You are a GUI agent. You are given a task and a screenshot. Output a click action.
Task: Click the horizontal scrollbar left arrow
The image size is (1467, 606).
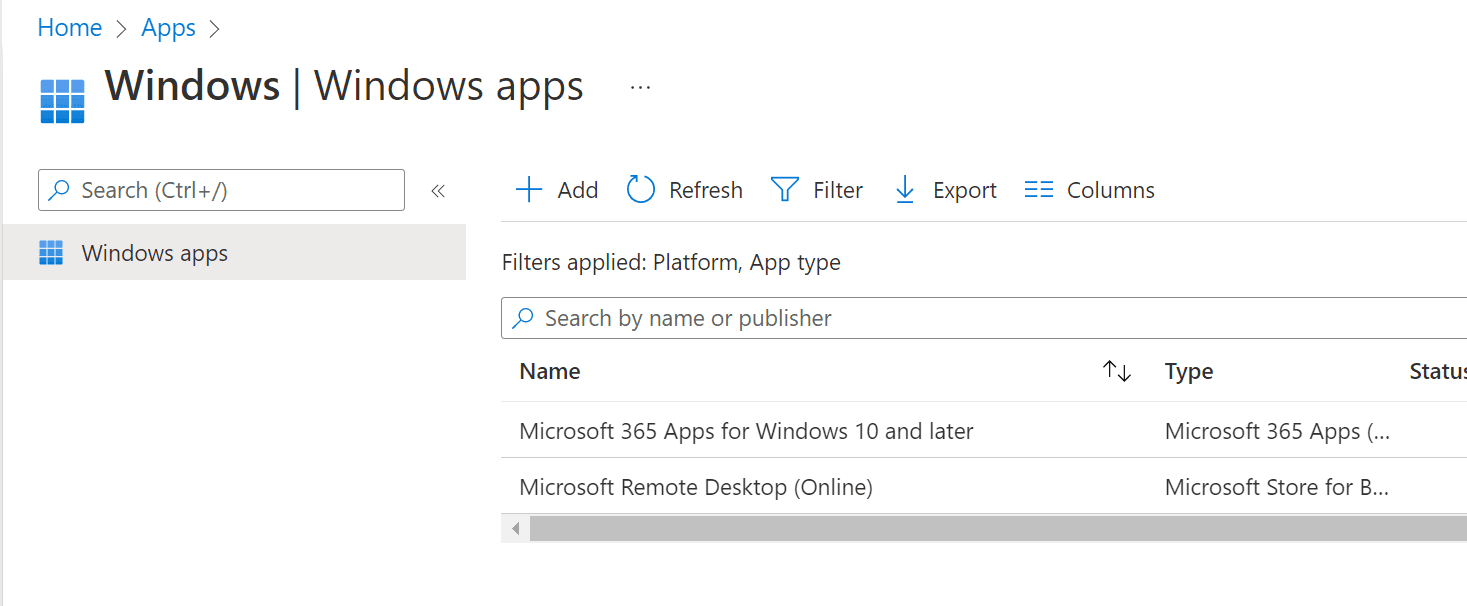516,528
